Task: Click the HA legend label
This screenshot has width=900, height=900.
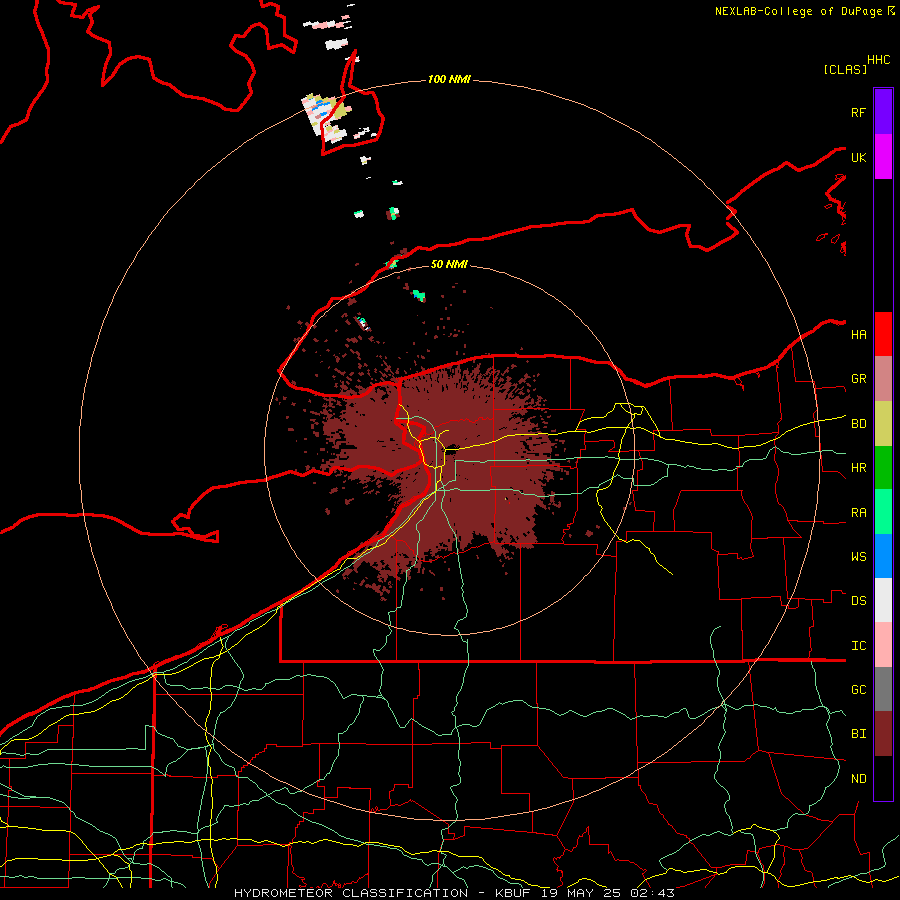Action: [x=858, y=334]
